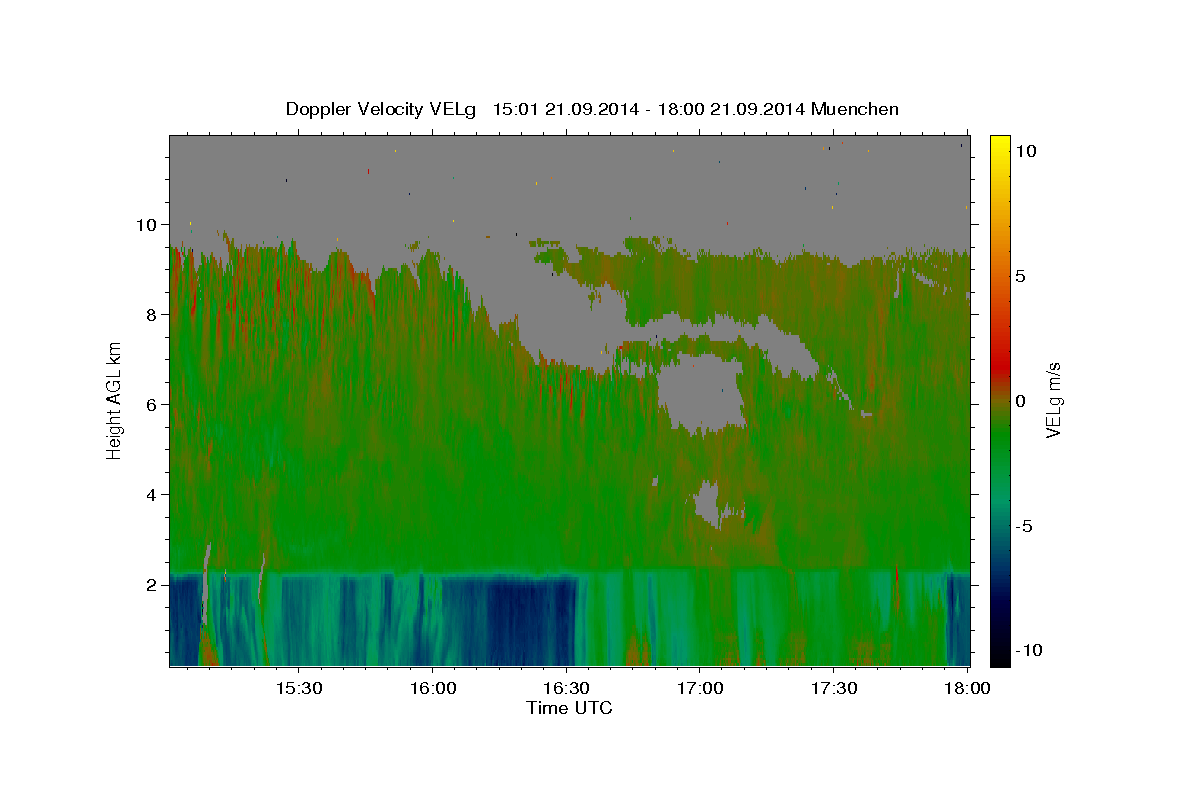
Task: Click the 15:30 time tick label
Action: click(299, 688)
